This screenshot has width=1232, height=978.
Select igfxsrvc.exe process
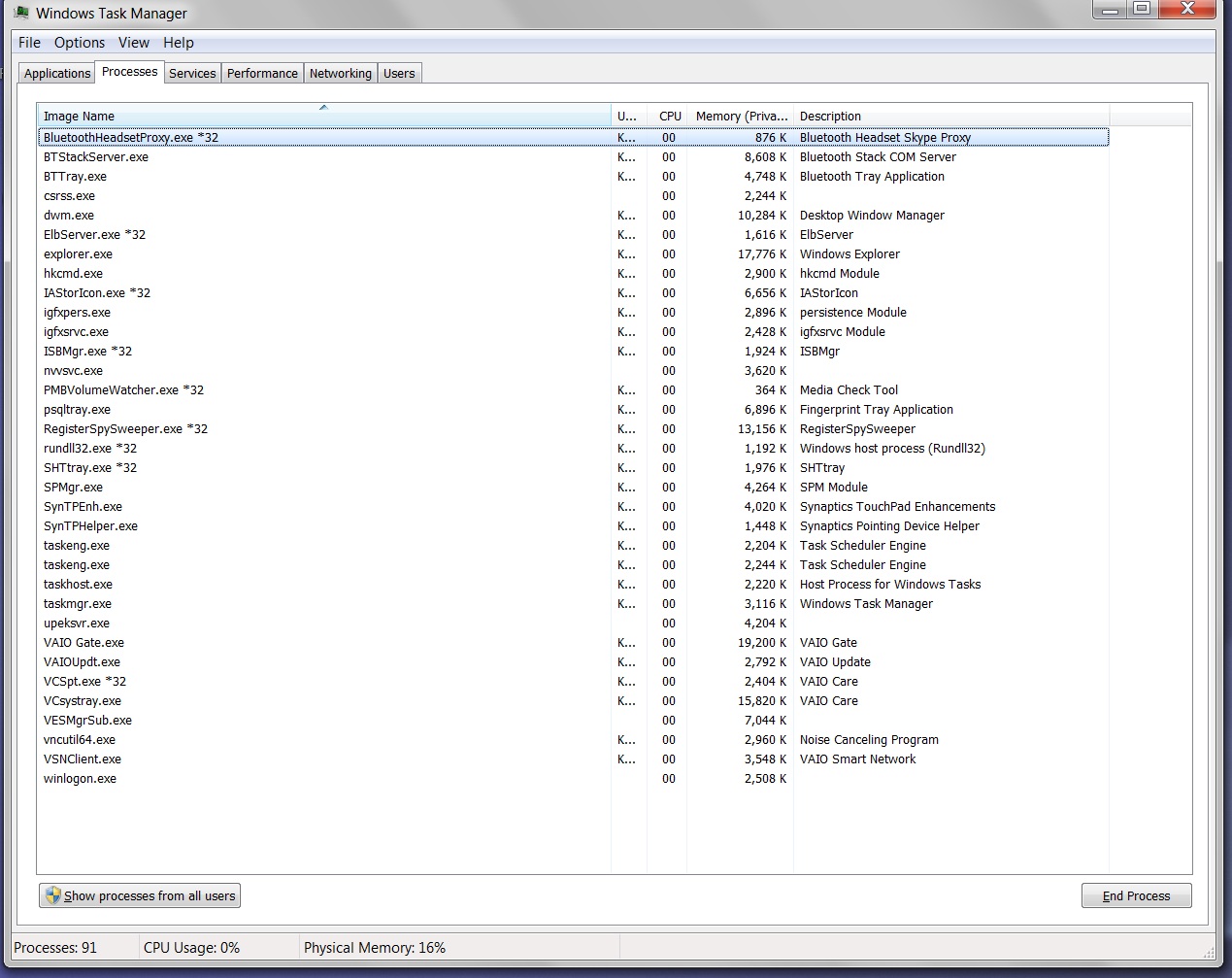pyautogui.click(x=573, y=332)
